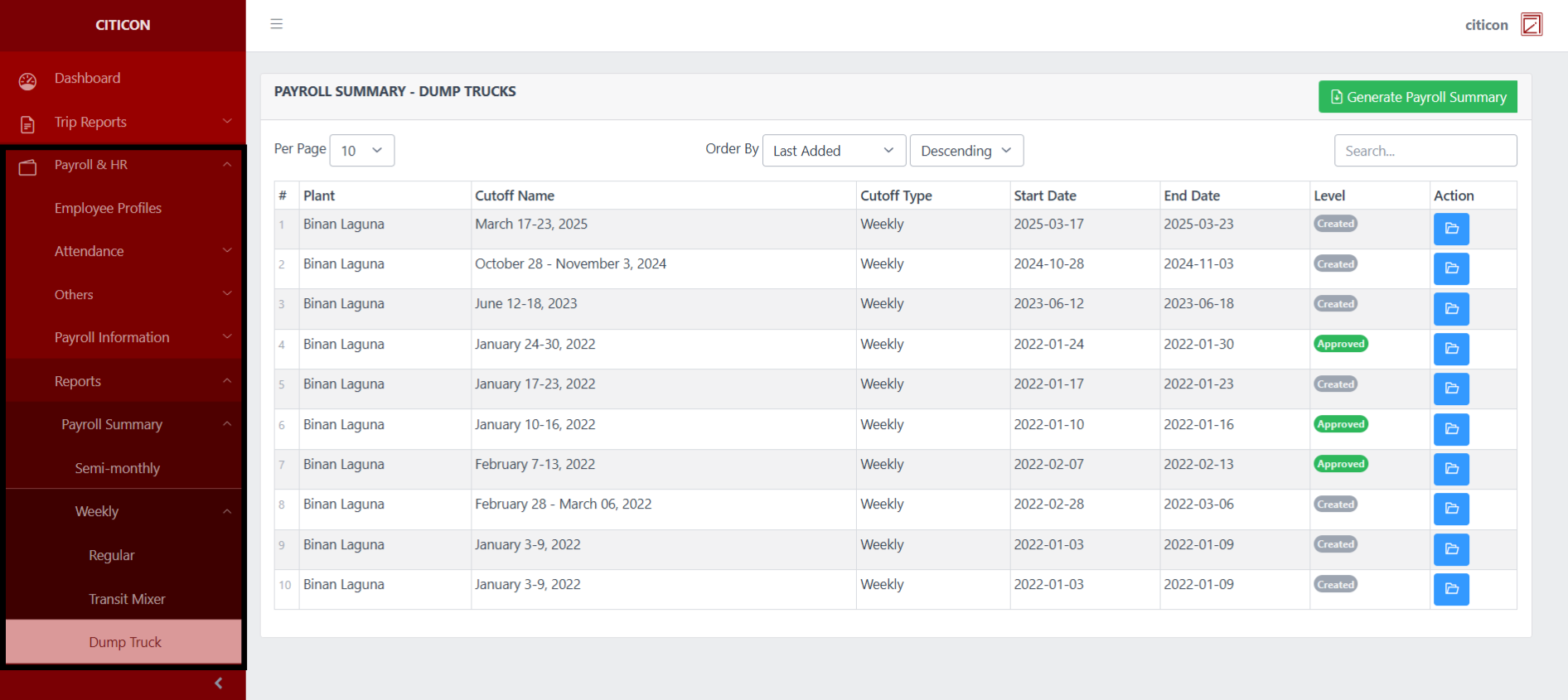Open the Per Page dropdown showing 10
The height and width of the screenshot is (700, 1568).
tap(361, 151)
